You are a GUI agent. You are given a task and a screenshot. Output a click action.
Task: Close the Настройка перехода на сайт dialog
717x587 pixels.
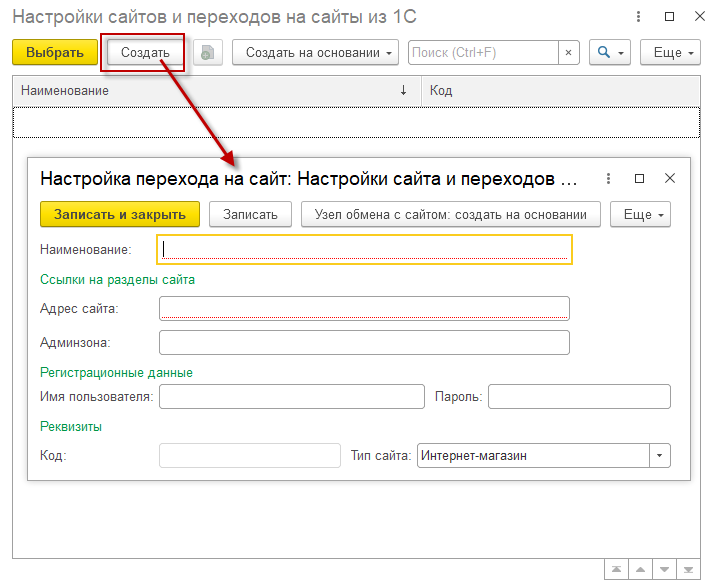(669, 178)
